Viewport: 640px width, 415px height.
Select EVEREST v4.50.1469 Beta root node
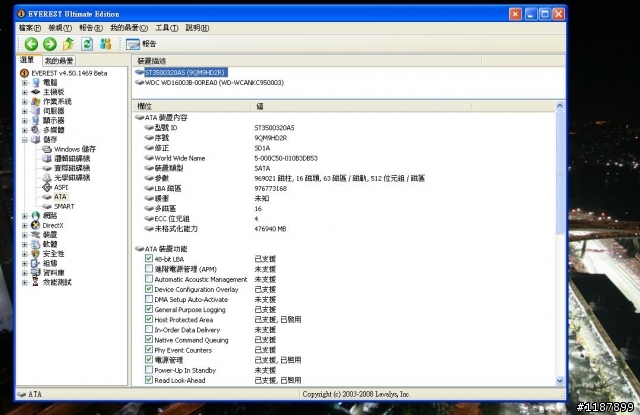pos(69,73)
